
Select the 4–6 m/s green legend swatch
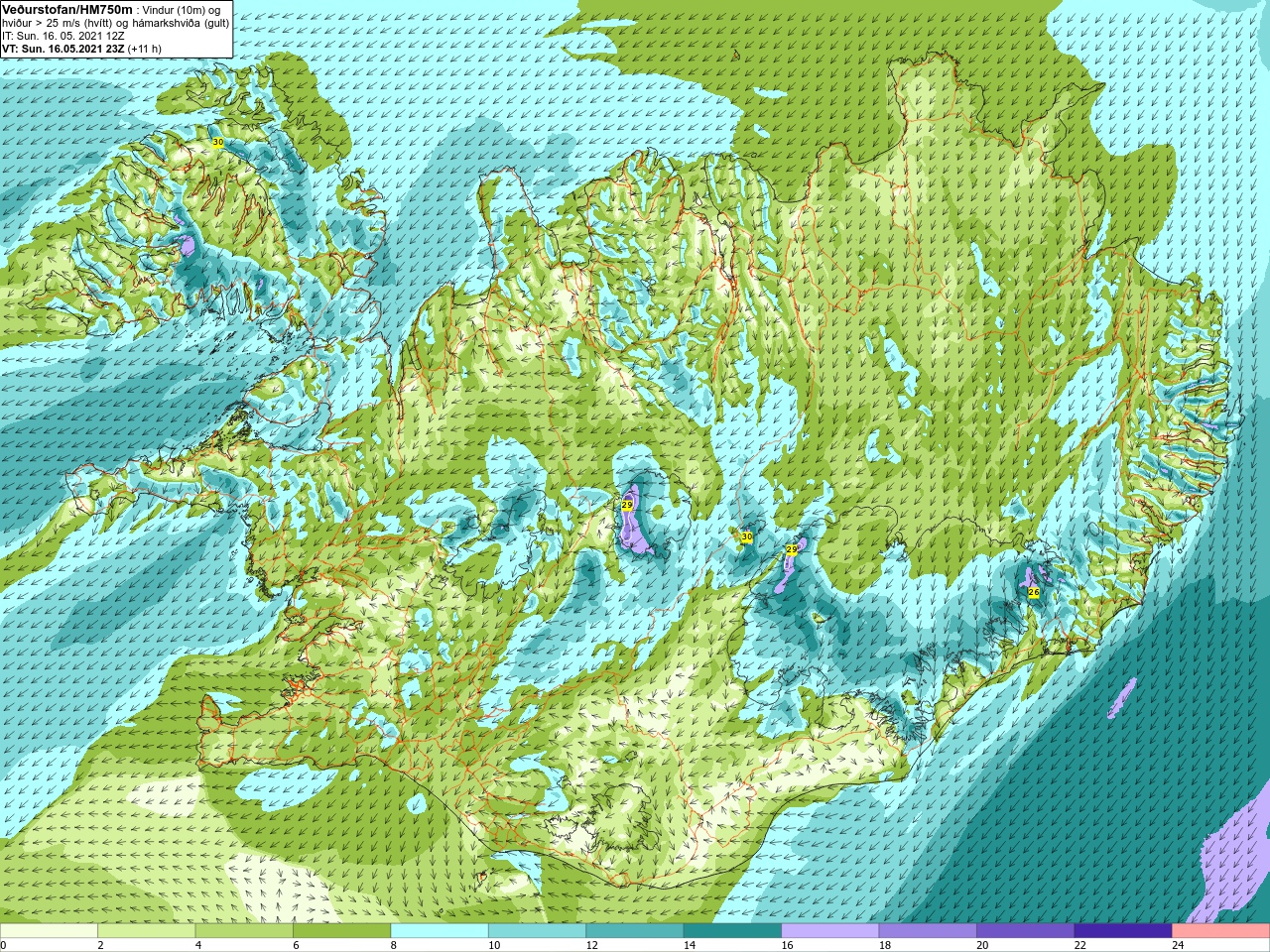point(244,931)
